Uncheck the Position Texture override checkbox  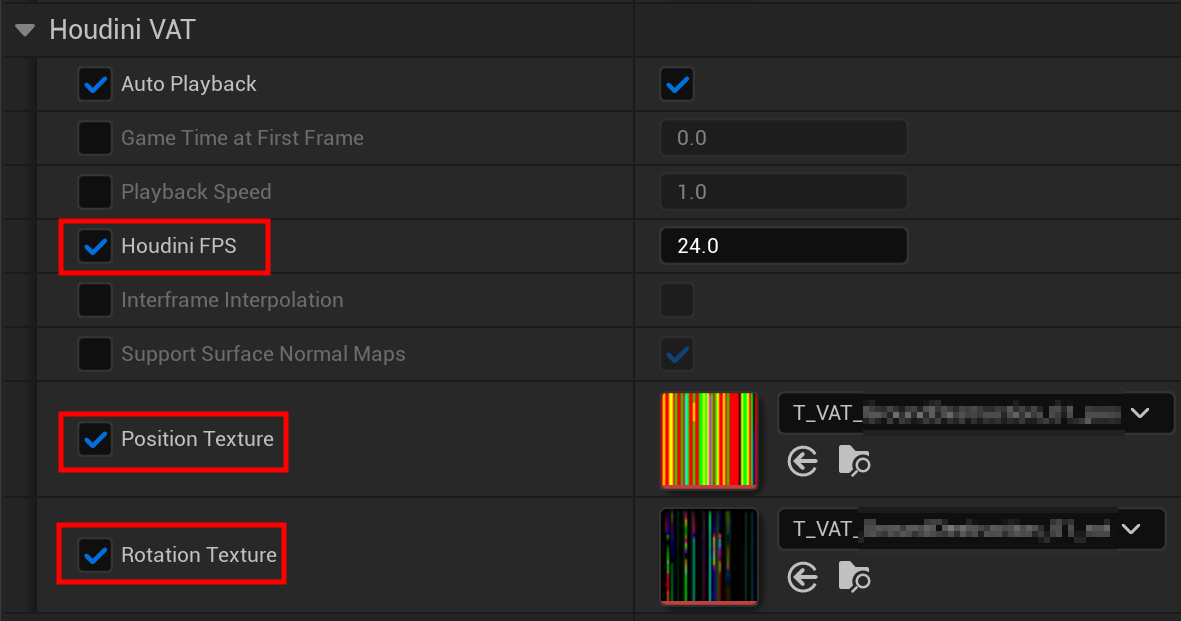pyautogui.click(x=95, y=439)
